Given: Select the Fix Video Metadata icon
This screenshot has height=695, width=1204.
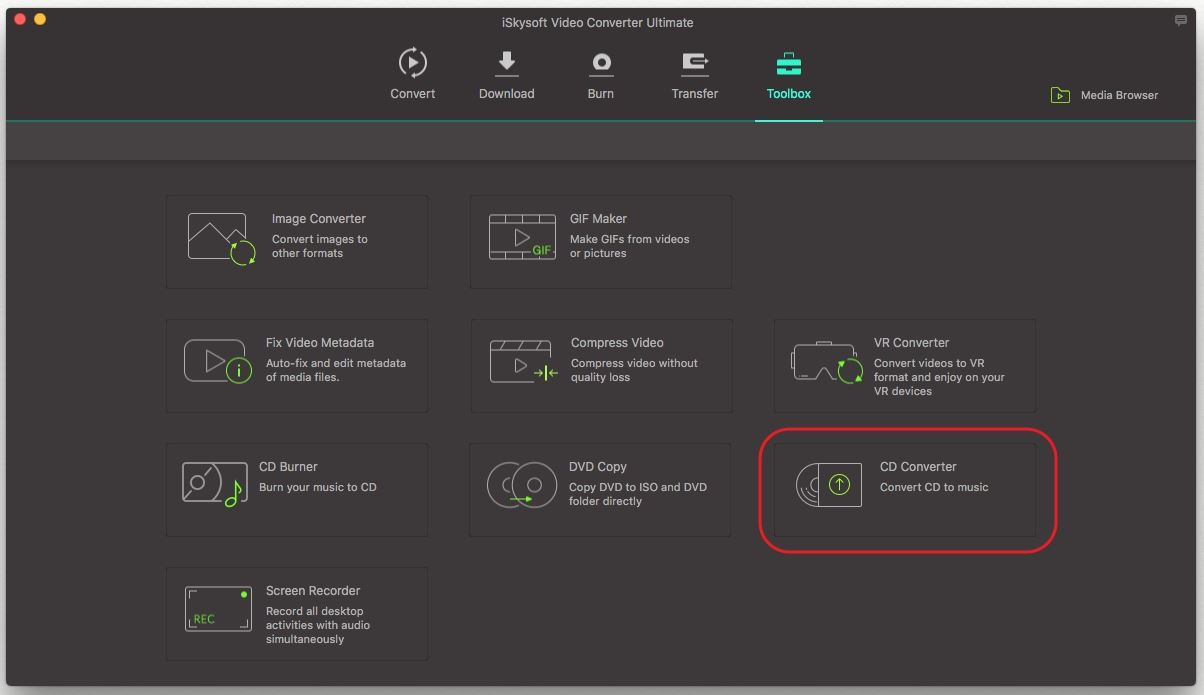Looking at the screenshot, I should 217,362.
